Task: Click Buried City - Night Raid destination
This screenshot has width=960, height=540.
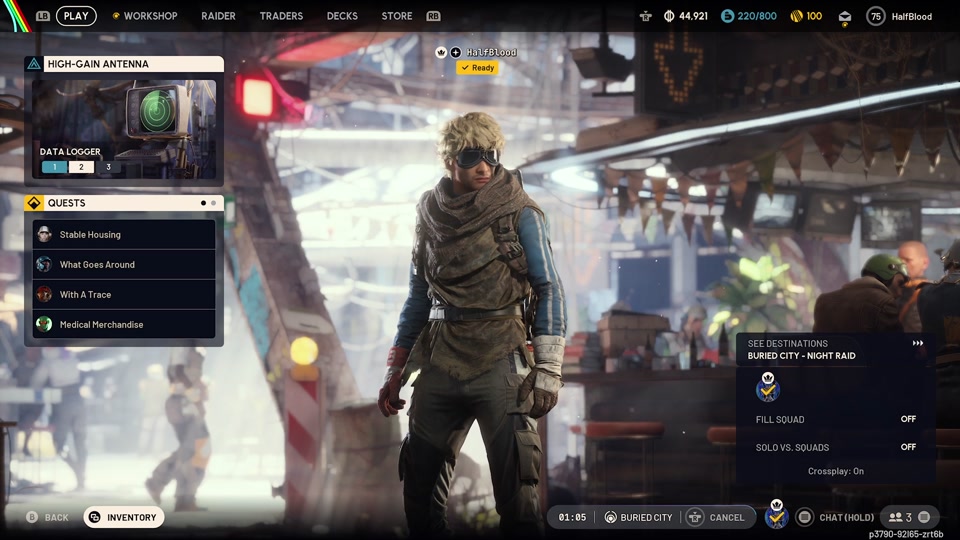Action: 801,356
